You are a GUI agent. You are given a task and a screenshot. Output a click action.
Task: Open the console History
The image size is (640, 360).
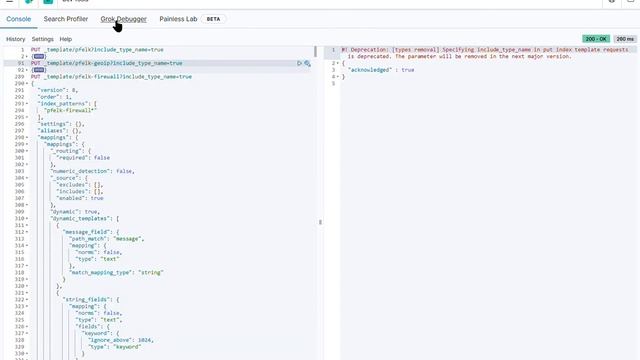16,39
